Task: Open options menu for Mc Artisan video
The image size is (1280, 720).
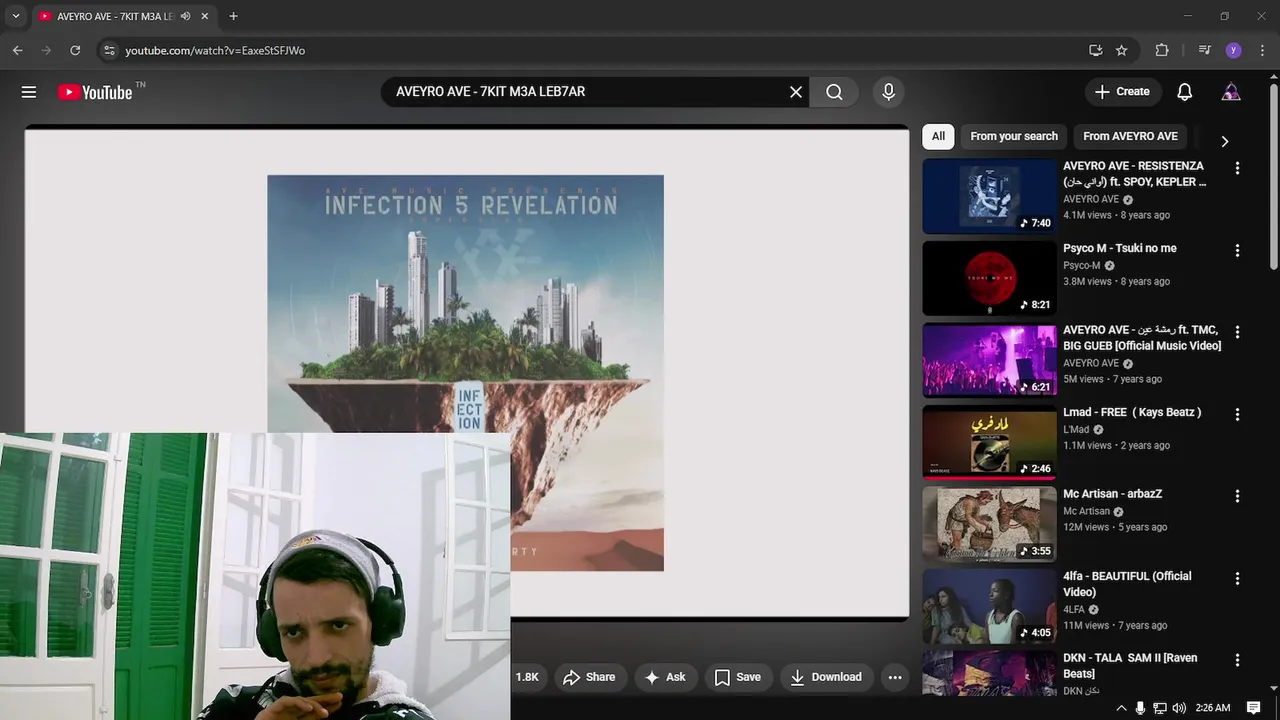Action: pos(1237,496)
